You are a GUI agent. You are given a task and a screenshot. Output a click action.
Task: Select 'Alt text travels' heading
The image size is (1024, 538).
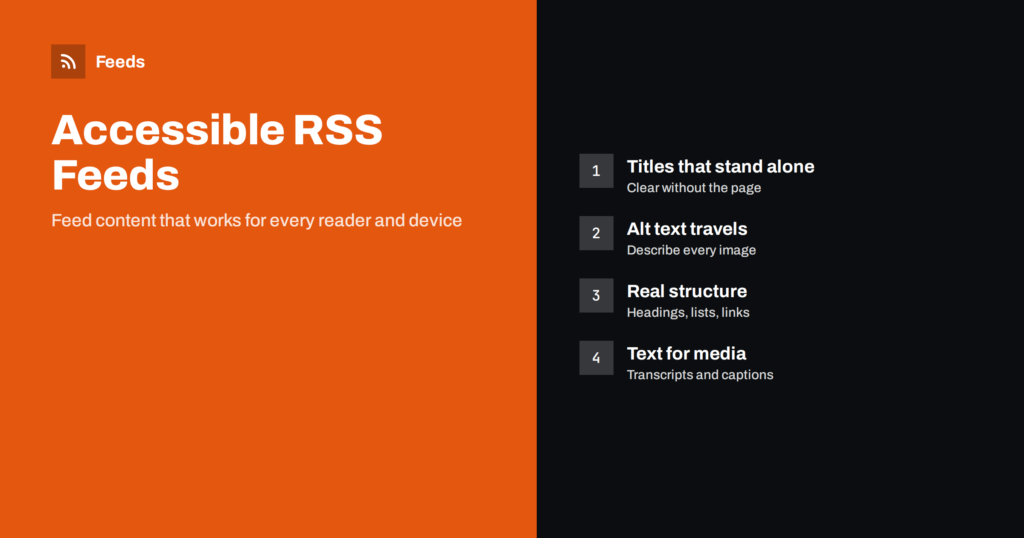tap(687, 229)
